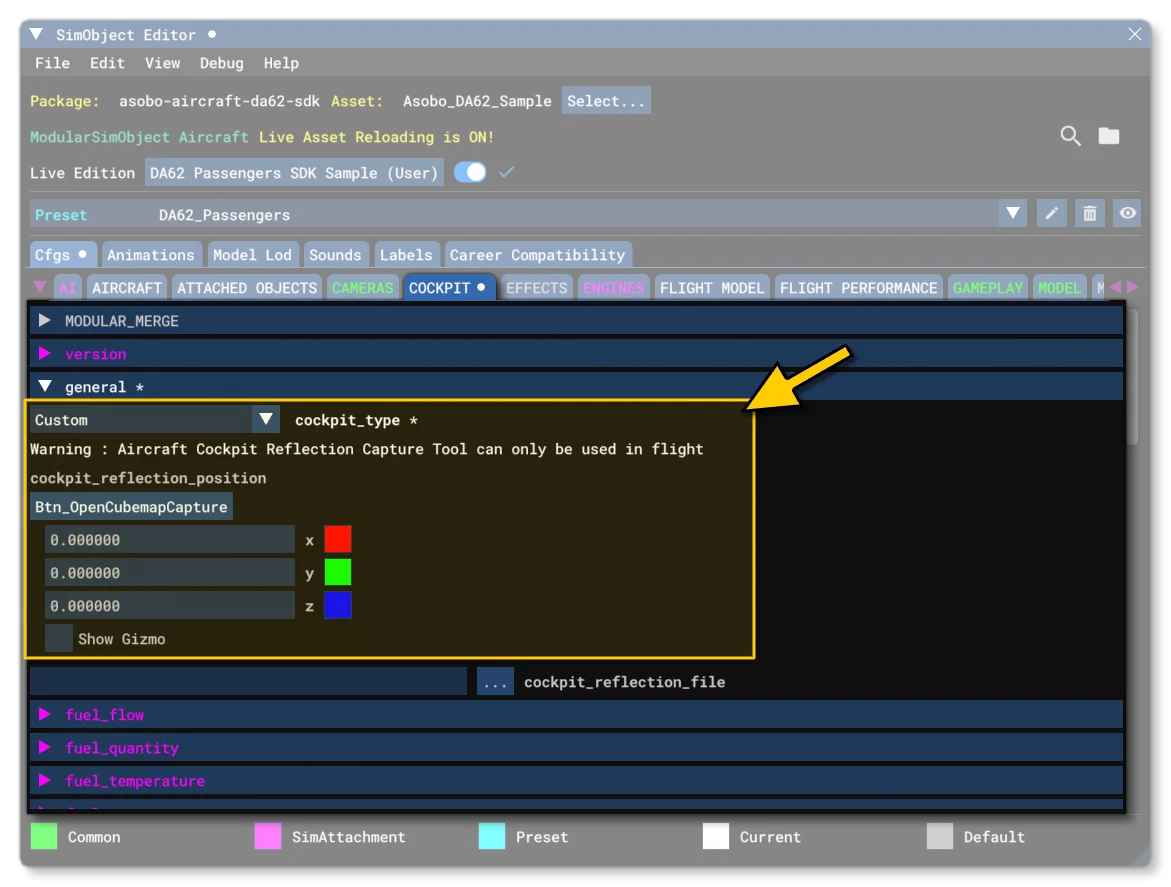The height and width of the screenshot is (887, 1171).
Task: Open the Preset dropdown arrow
Action: tap(1013, 214)
